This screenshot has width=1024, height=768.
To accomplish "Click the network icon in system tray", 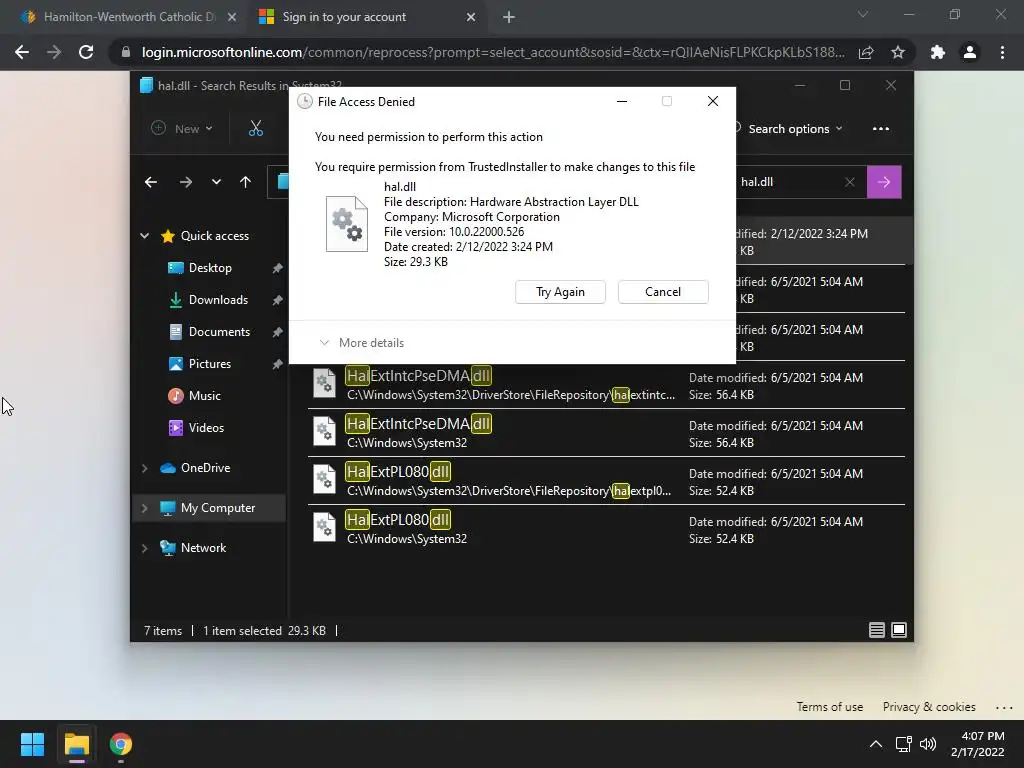I will coord(903,744).
